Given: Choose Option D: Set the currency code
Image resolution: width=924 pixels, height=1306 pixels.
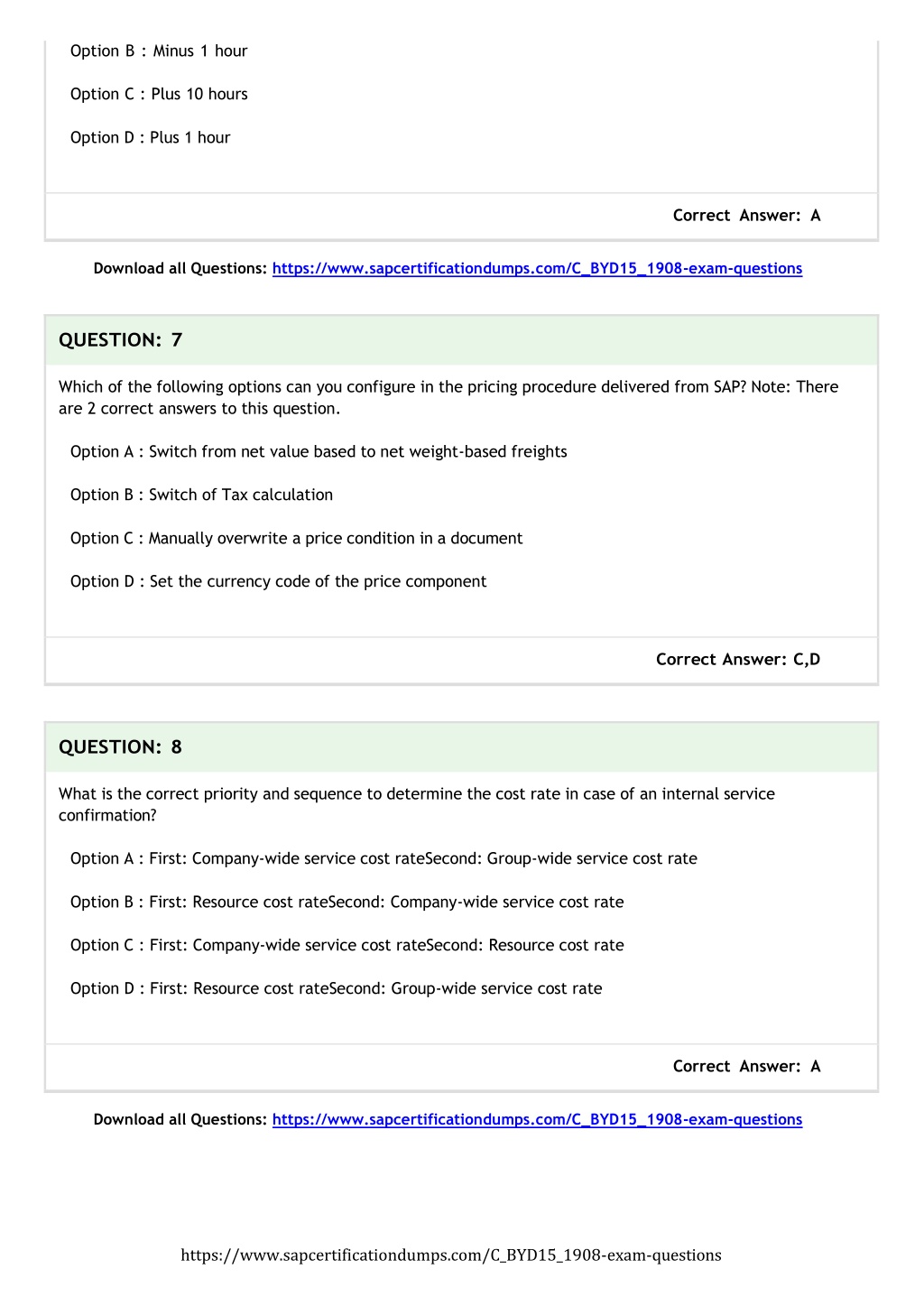Looking at the screenshot, I should click(x=278, y=581).
